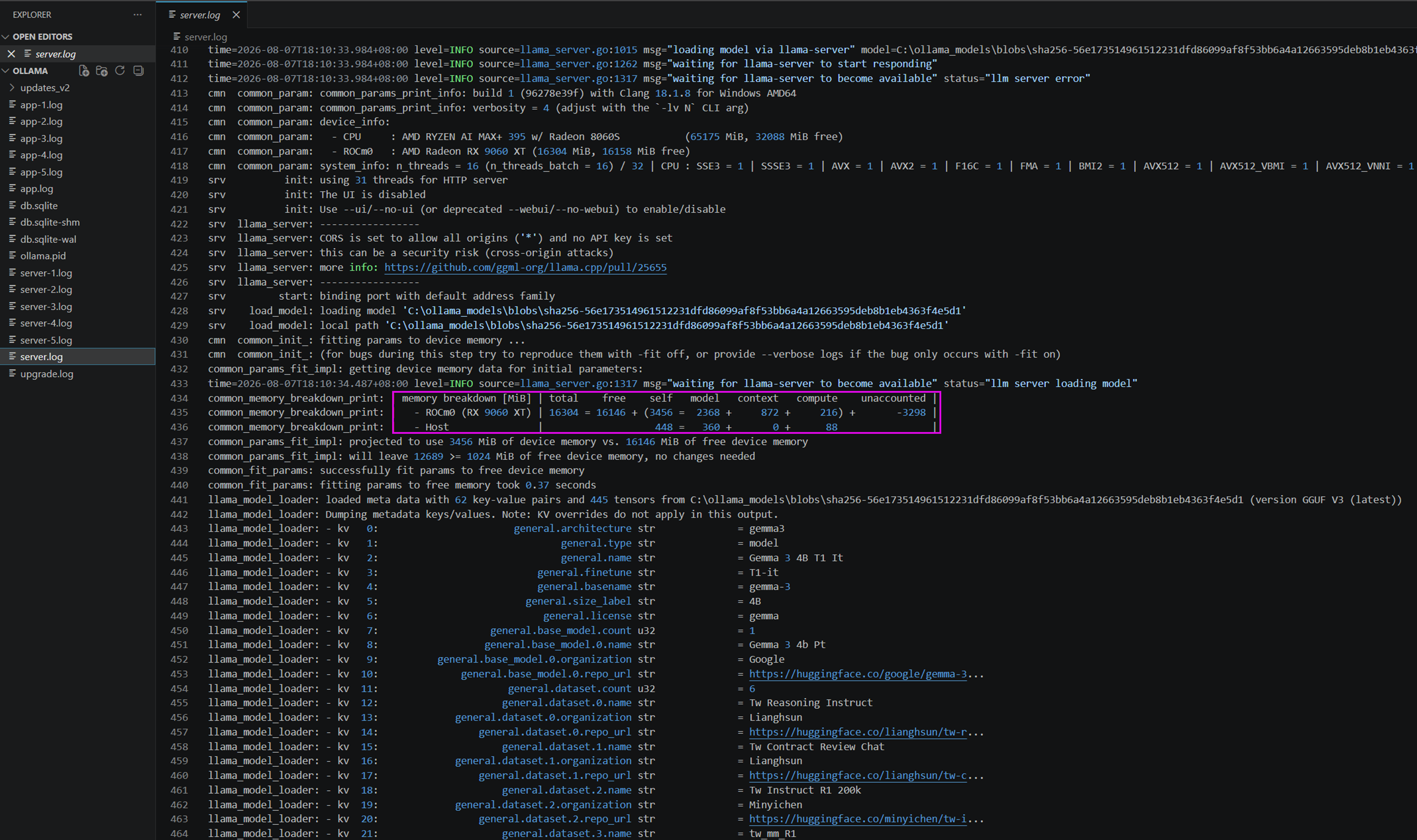Collapse all folders in Explorer
Image resolution: width=1417 pixels, height=840 pixels.
pos(138,71)
